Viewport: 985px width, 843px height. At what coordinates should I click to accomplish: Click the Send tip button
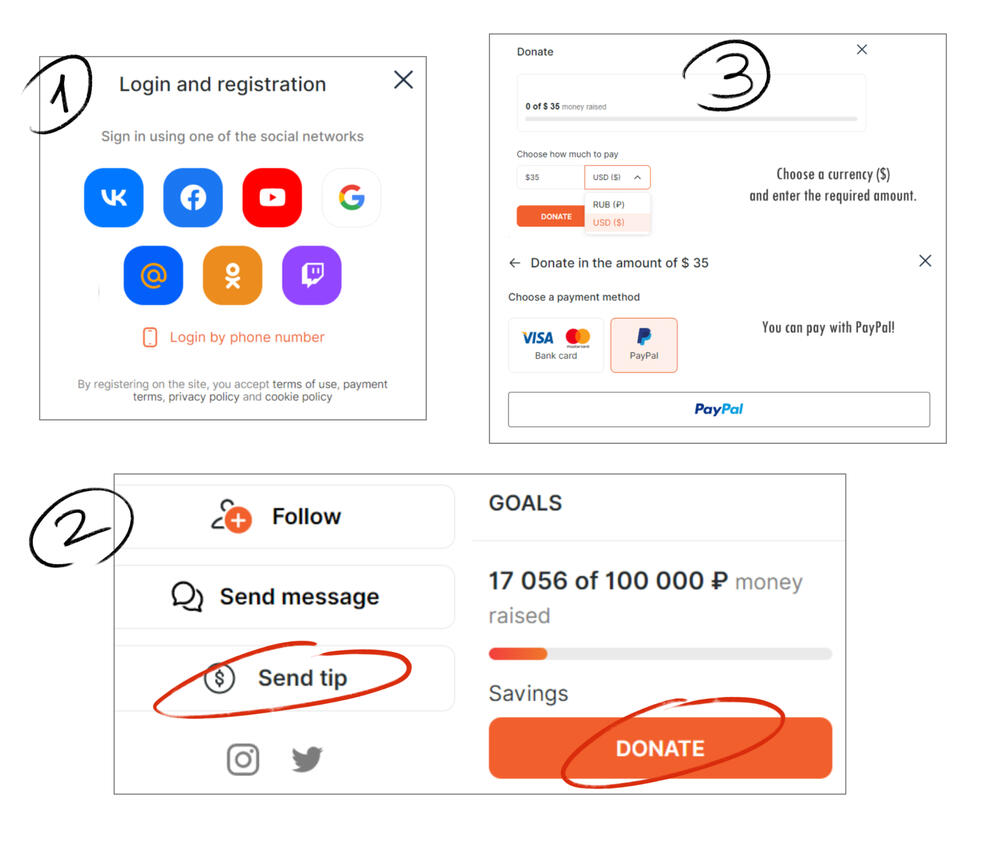(x=285, y=678)
